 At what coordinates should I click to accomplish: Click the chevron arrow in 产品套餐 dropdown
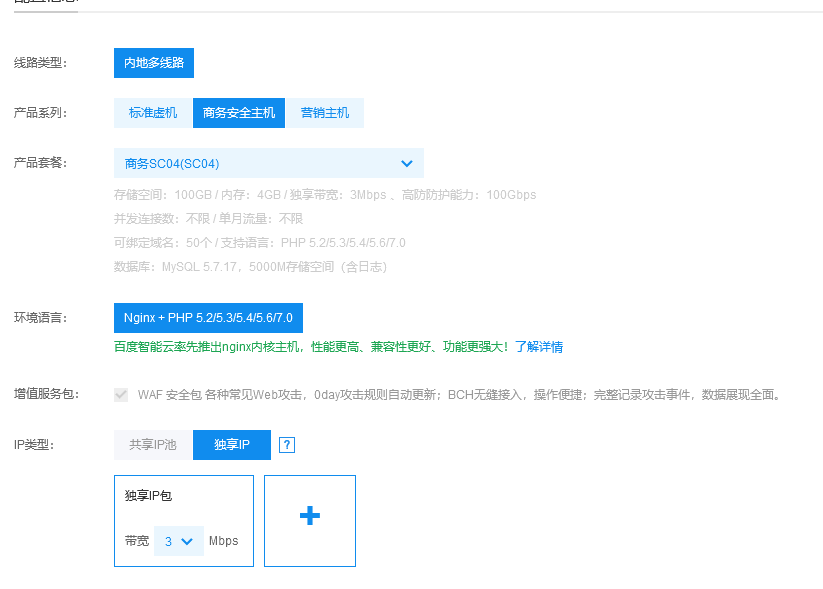406,163
